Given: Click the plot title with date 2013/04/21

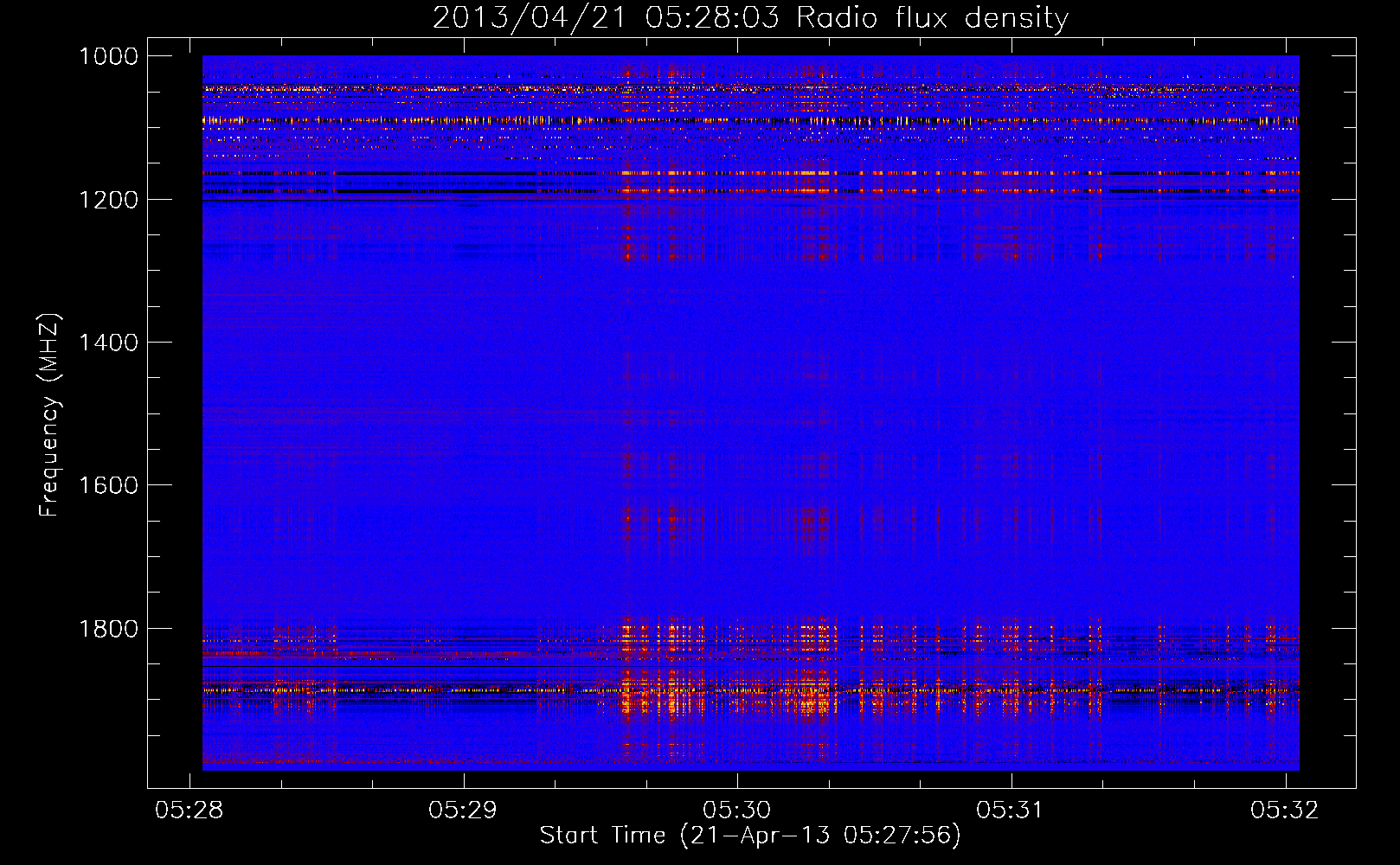Looking at the screenshot, I should [750, 18].
